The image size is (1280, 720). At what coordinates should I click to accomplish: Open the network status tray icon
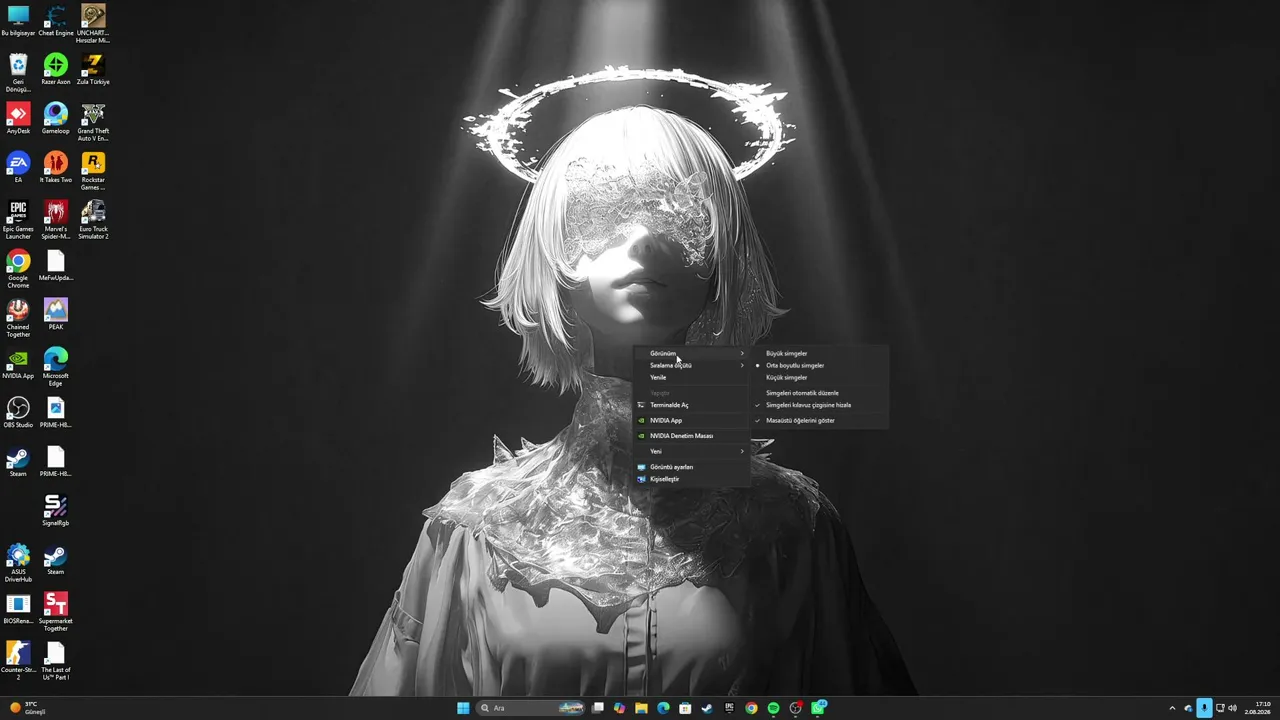(1220, 708)
